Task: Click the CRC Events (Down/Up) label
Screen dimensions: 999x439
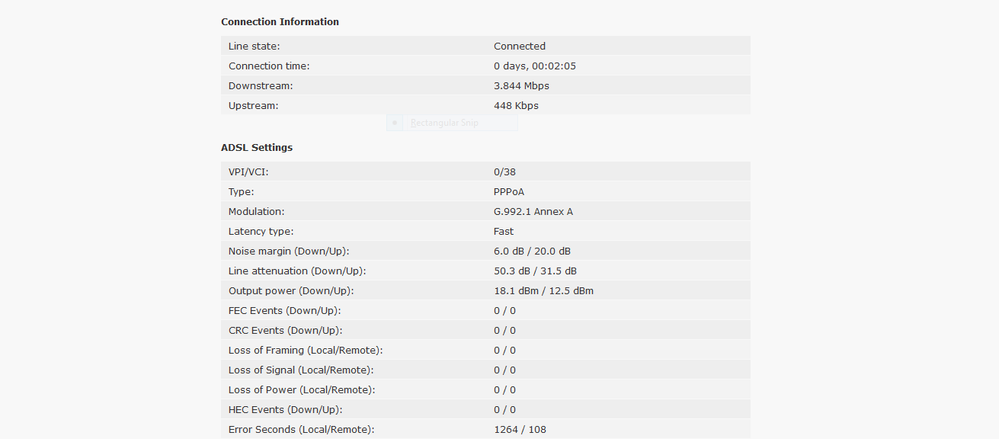Action: 285,331
